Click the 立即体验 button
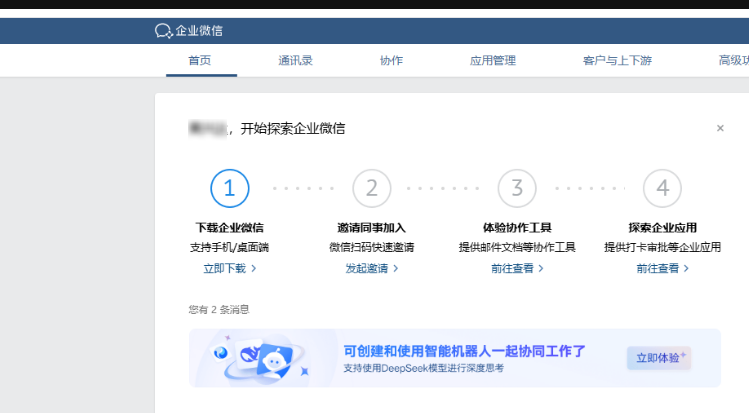The image size is (749, 413). pyautogui.click(x=659, y=358)
